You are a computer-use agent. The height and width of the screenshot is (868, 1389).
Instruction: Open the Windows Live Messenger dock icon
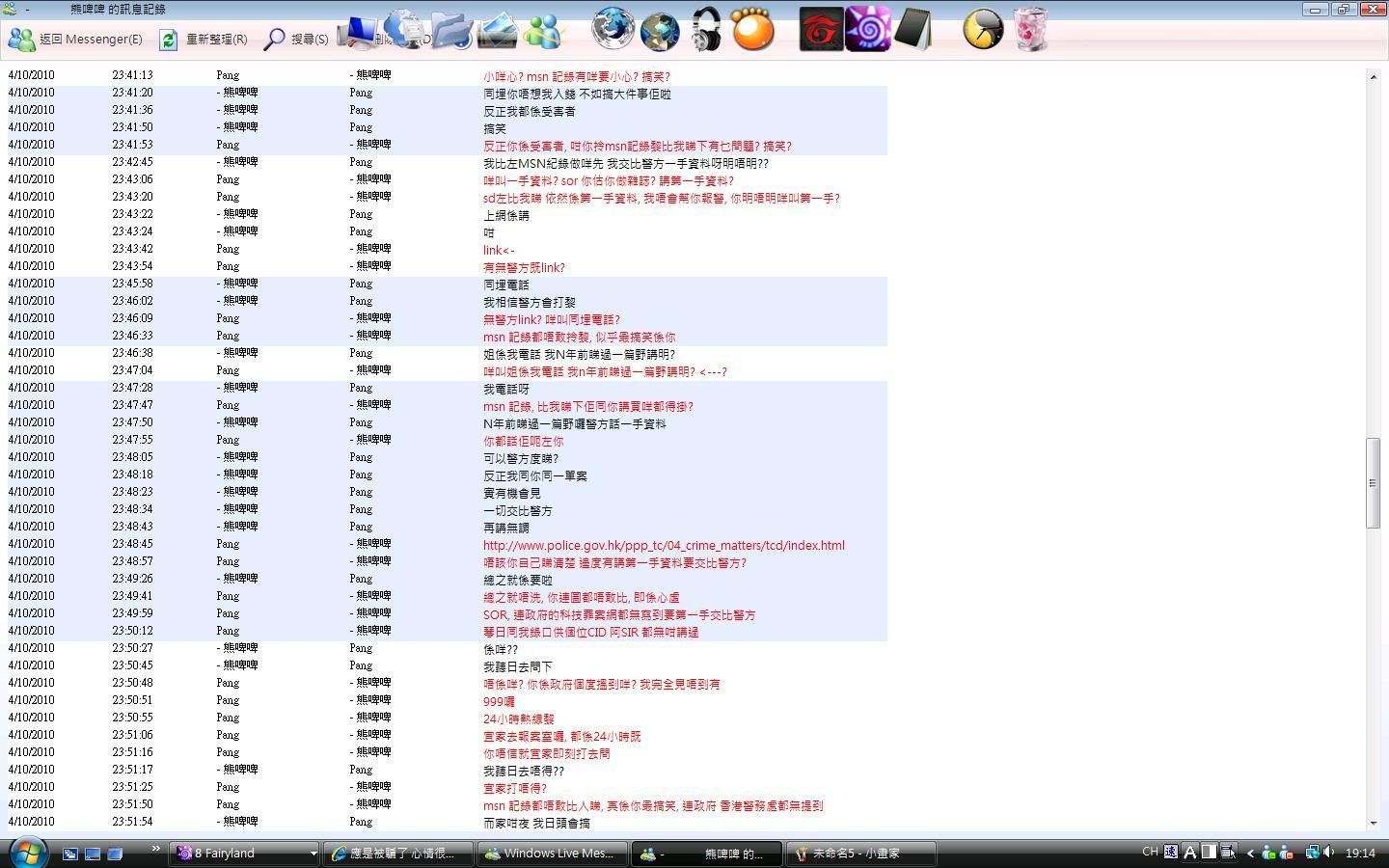[543, 31]
